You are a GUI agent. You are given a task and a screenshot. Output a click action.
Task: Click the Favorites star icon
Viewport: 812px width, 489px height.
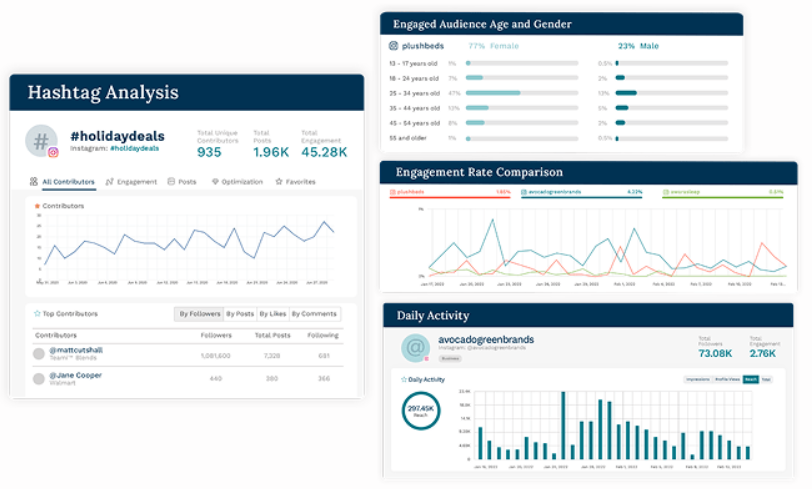[279, 181]
